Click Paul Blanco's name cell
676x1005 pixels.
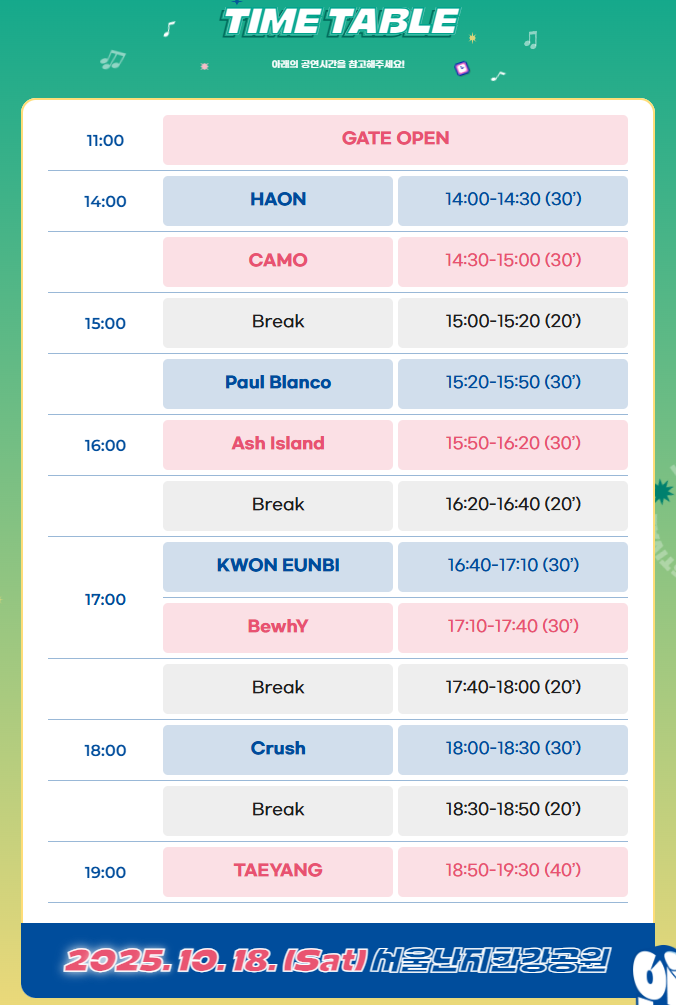278,383
